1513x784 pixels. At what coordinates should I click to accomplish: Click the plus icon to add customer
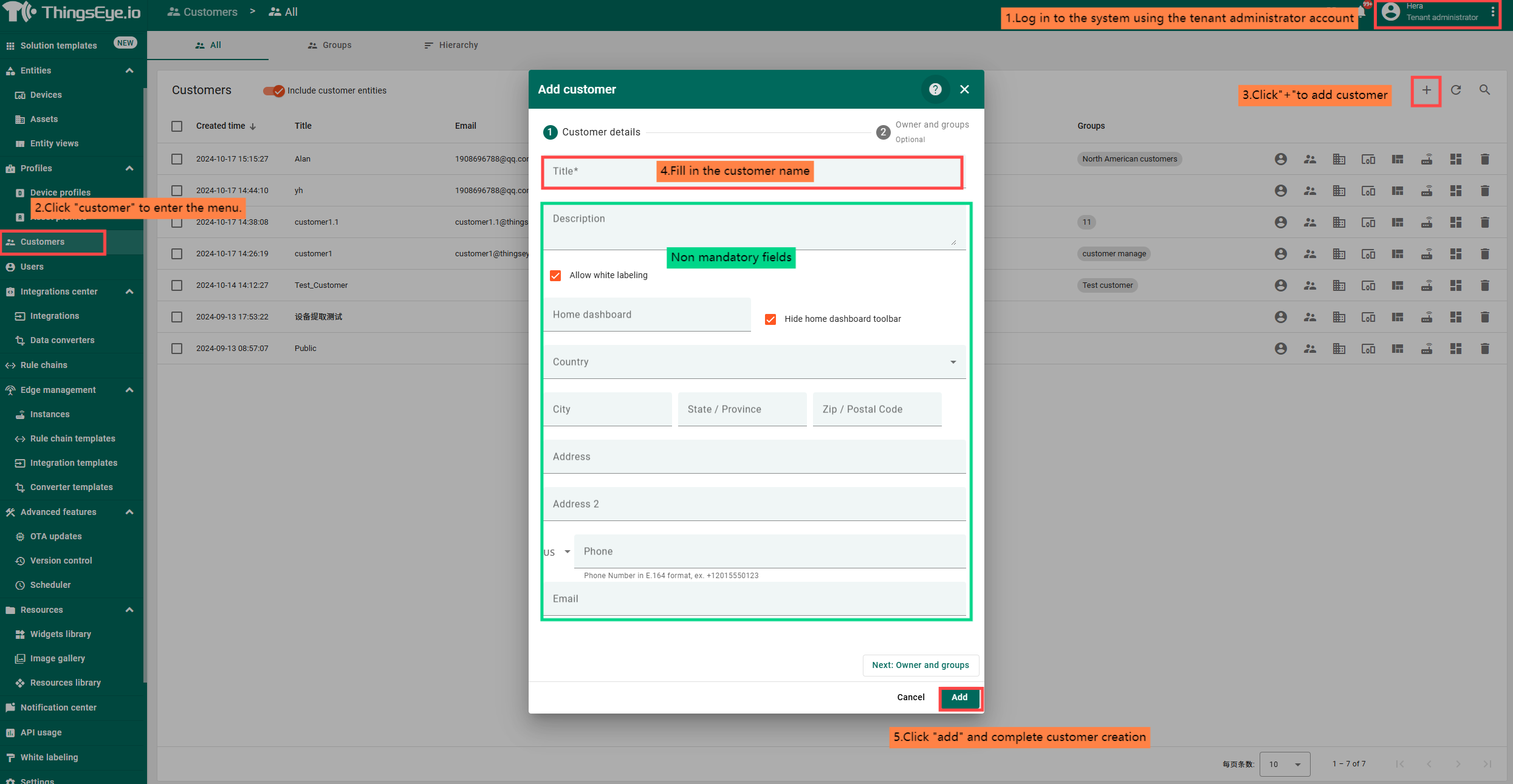[x=1426, y=90]
